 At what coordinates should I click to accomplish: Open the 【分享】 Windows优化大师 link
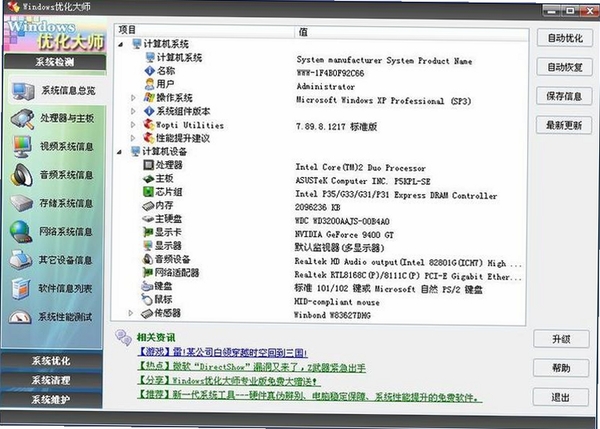point(228,381)
